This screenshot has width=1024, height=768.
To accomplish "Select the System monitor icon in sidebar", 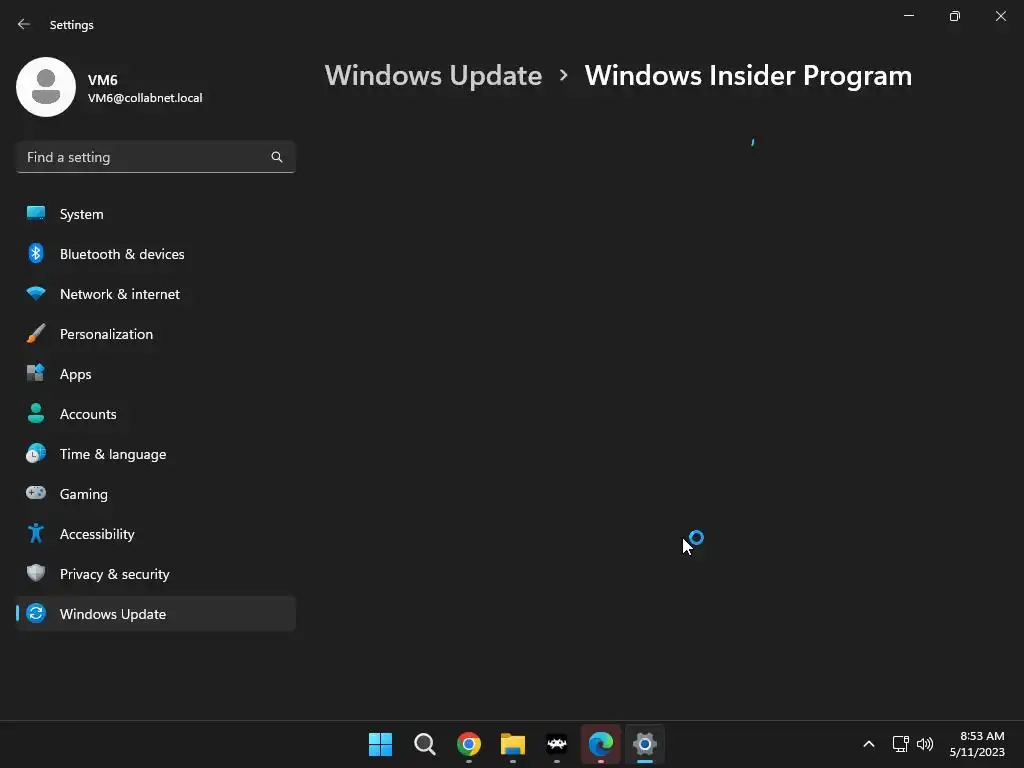I will pyautogui.click(x=36, y=214).
